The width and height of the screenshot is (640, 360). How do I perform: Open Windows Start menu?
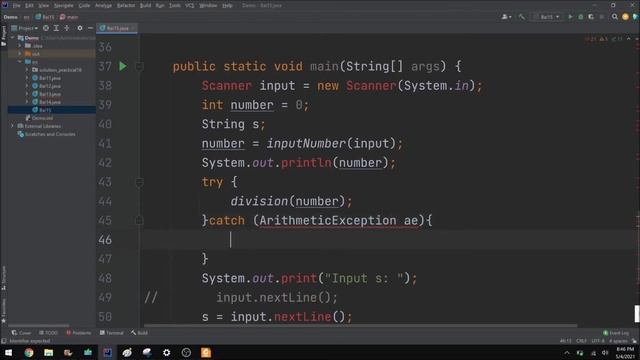pyautogui.click(x=8, y=353)
